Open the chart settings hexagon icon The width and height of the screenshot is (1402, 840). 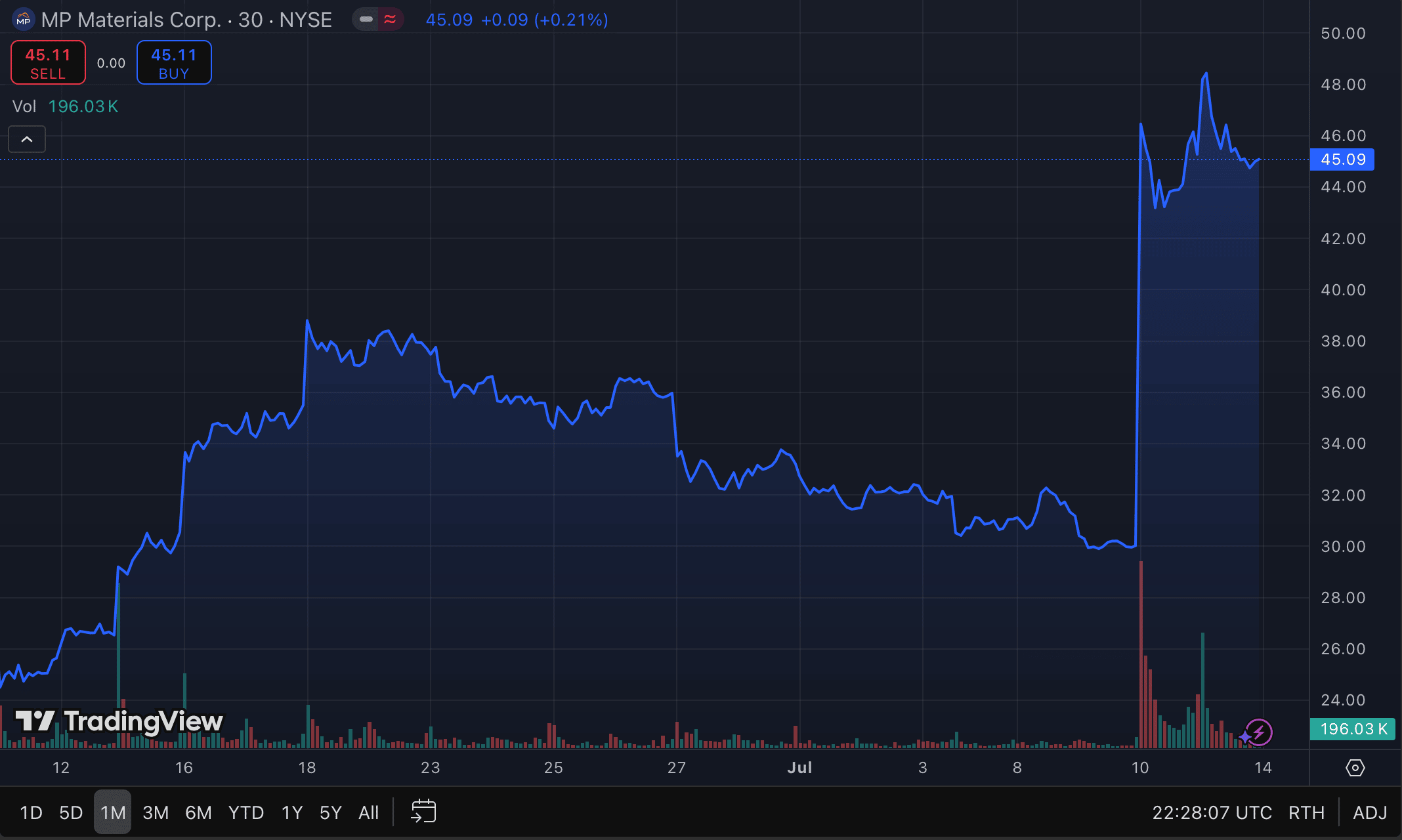coord(1355,768)
